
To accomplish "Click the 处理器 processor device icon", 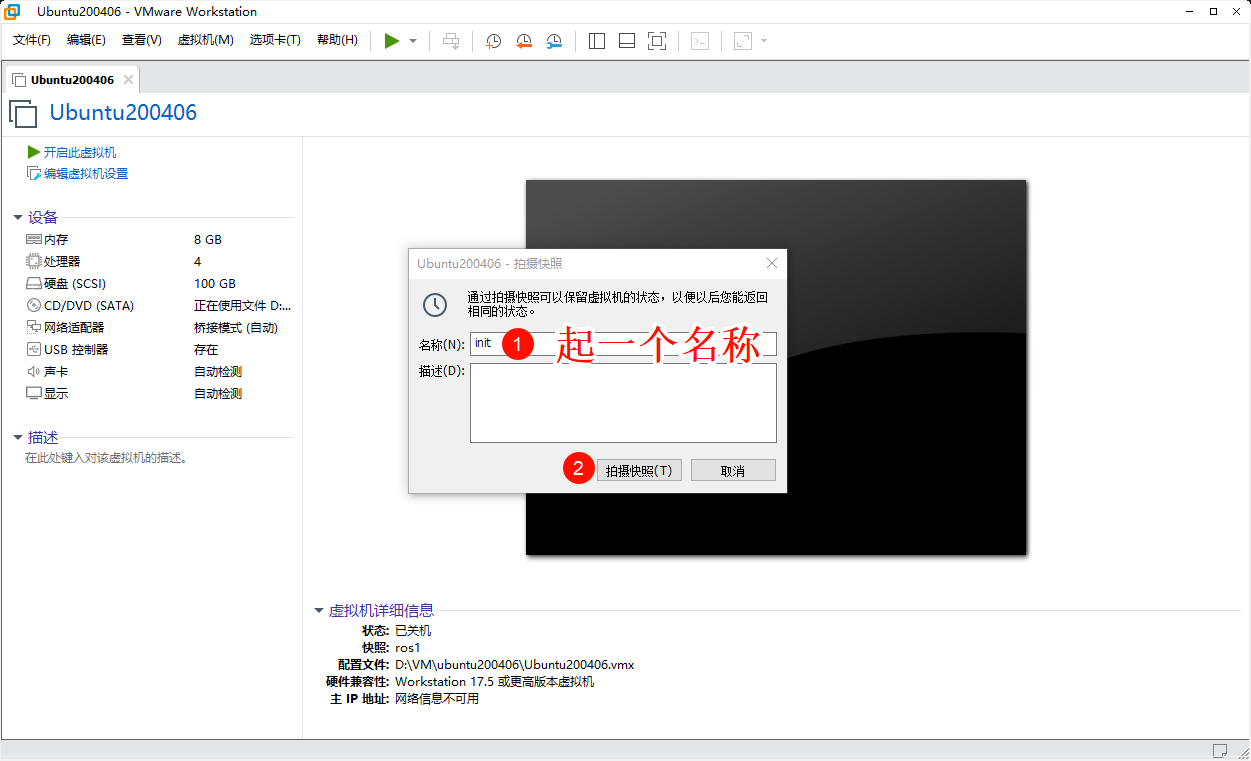I will (x=34, y=262).
